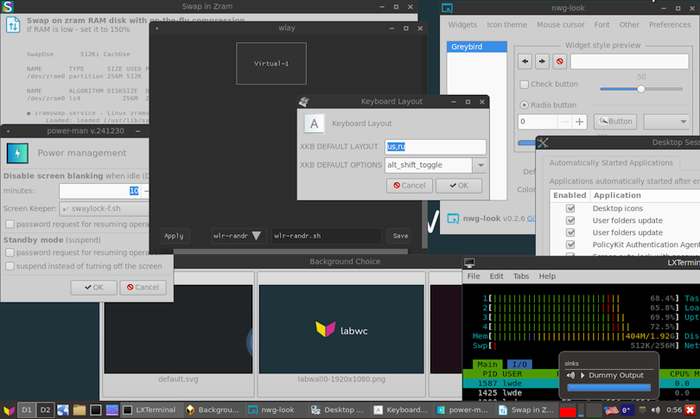Viewport: 700px width, 419px height.
Task: Click the plus icon on the preview spinbox
Action: click(579, 121)
